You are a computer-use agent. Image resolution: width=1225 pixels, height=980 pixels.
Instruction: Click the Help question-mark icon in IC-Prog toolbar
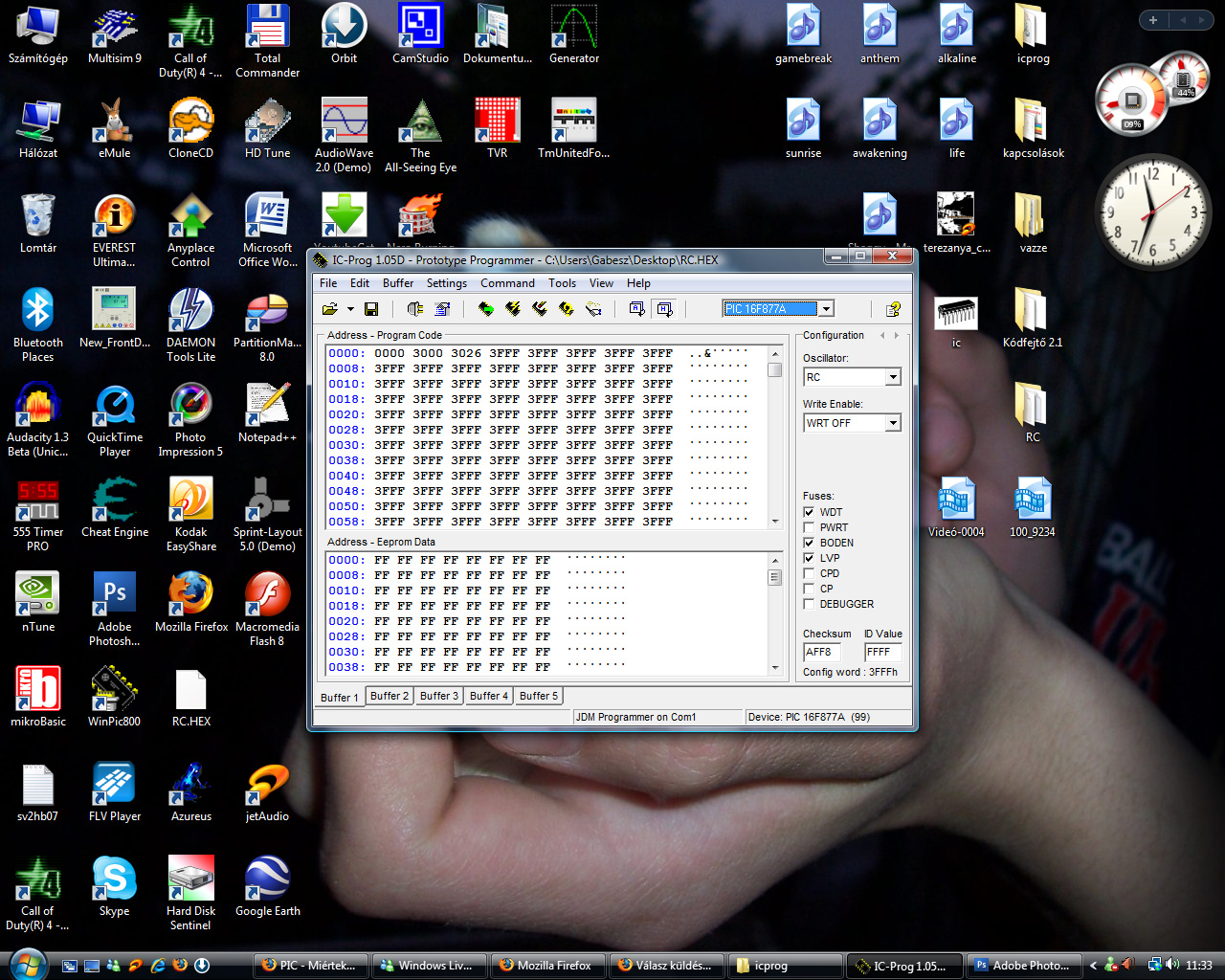(x=893, y=309)
